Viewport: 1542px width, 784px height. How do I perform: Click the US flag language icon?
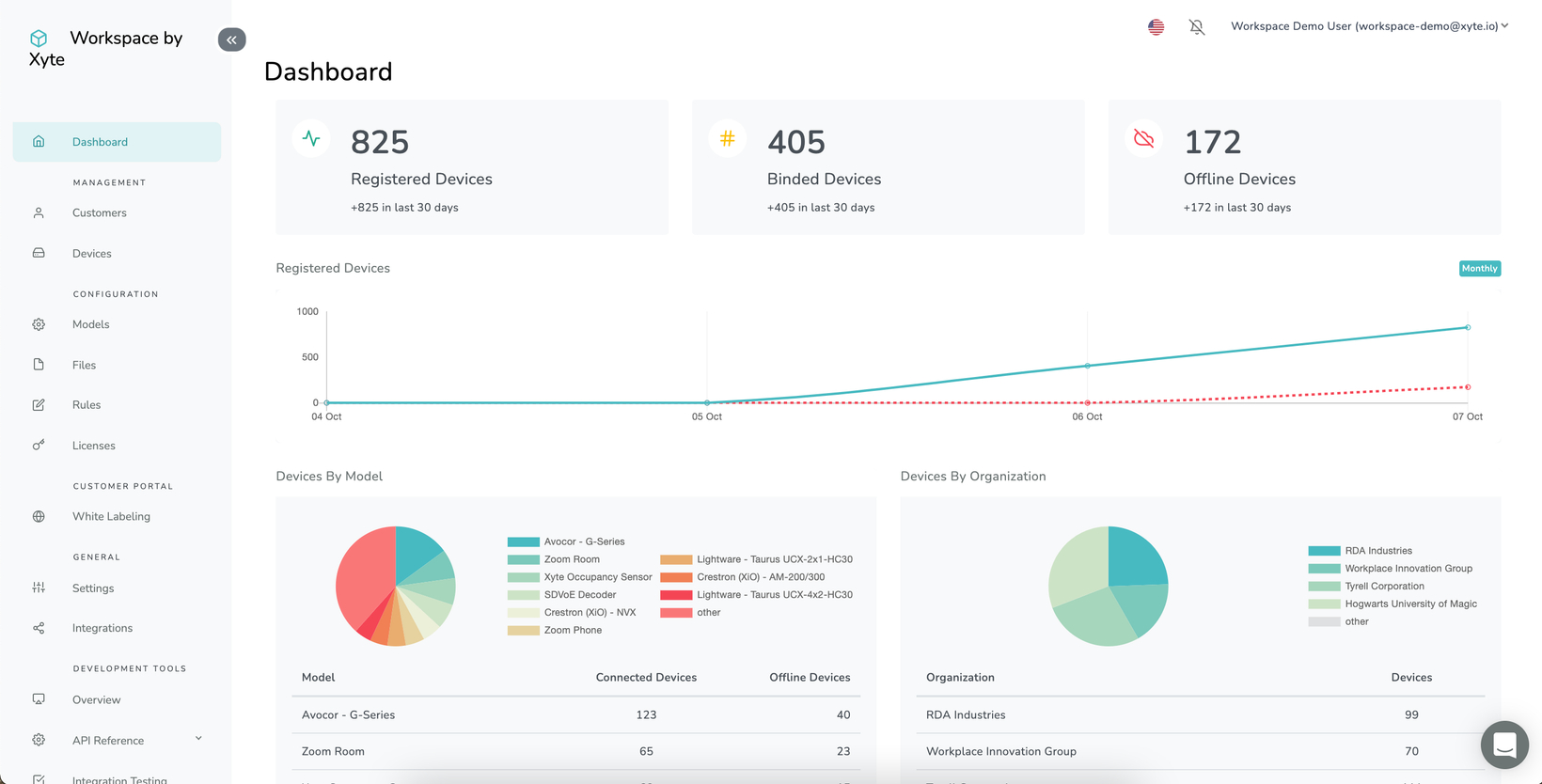(x=1156, y=27)
